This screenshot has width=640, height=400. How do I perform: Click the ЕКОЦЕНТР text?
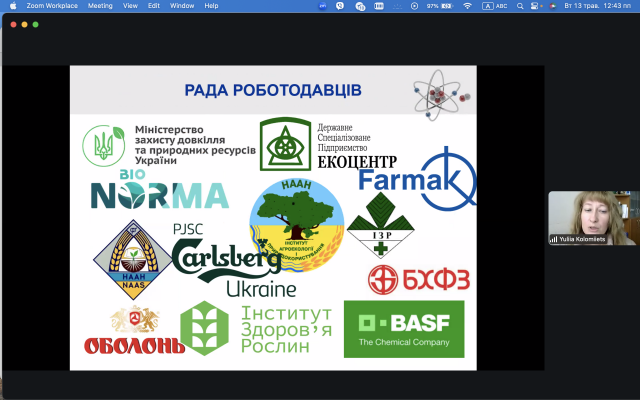(x=357, y=162)
